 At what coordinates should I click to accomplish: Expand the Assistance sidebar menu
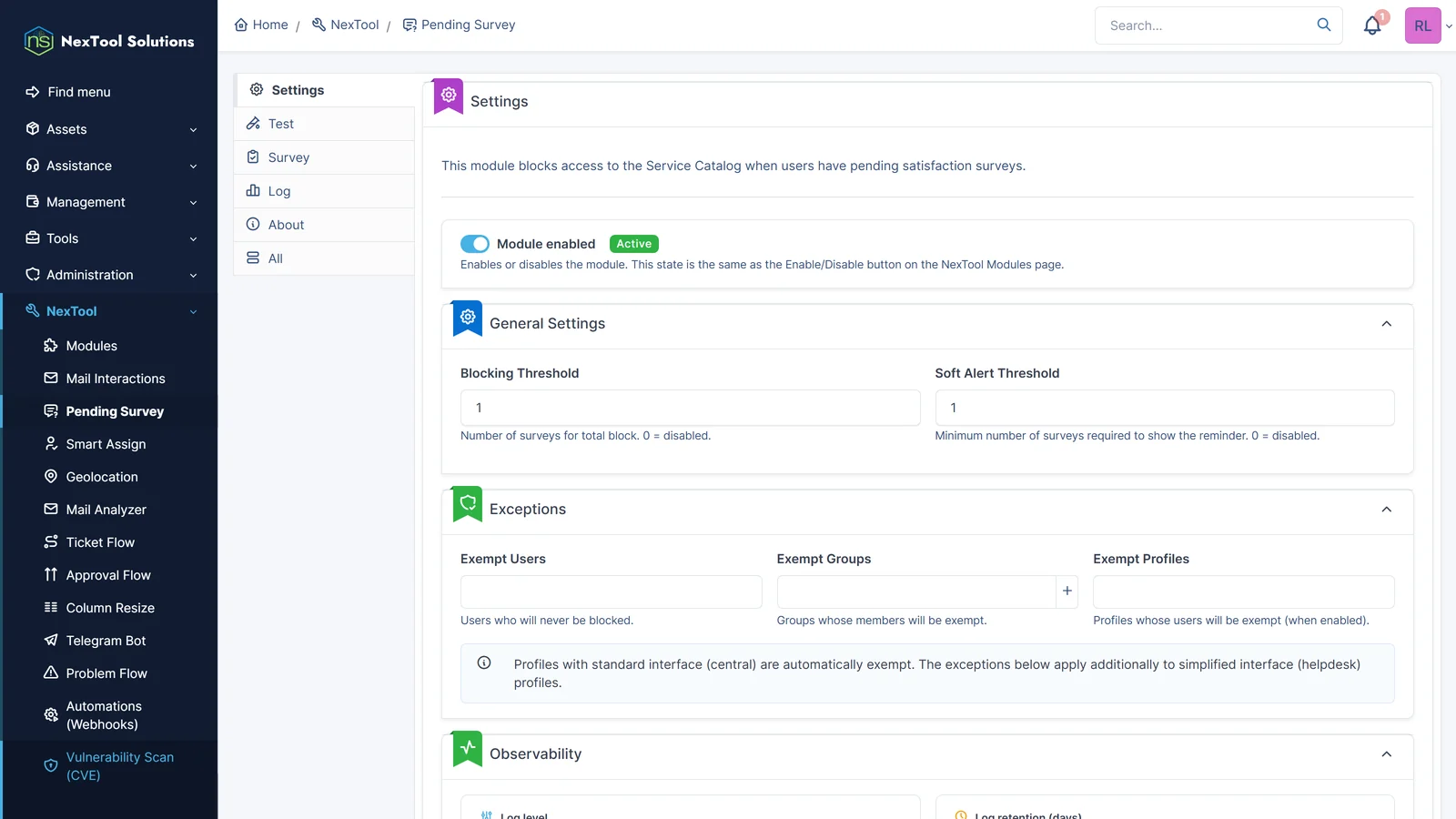pyautogui.click(x=109, y=166)
